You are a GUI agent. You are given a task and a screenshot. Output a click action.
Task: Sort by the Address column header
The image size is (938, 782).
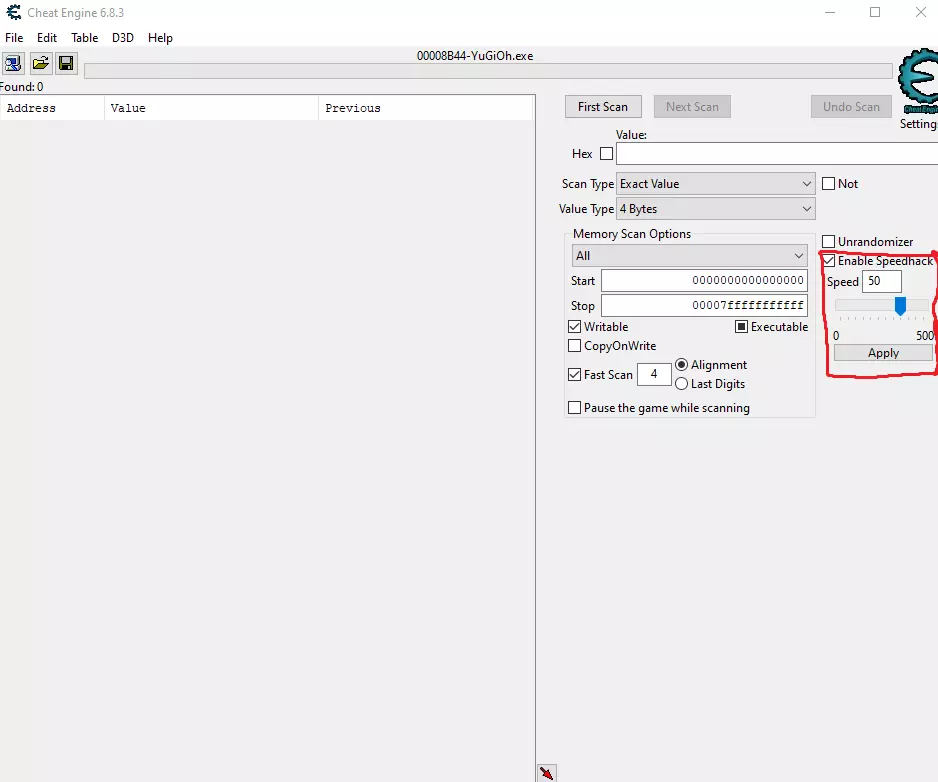click(x=53, y=108)
